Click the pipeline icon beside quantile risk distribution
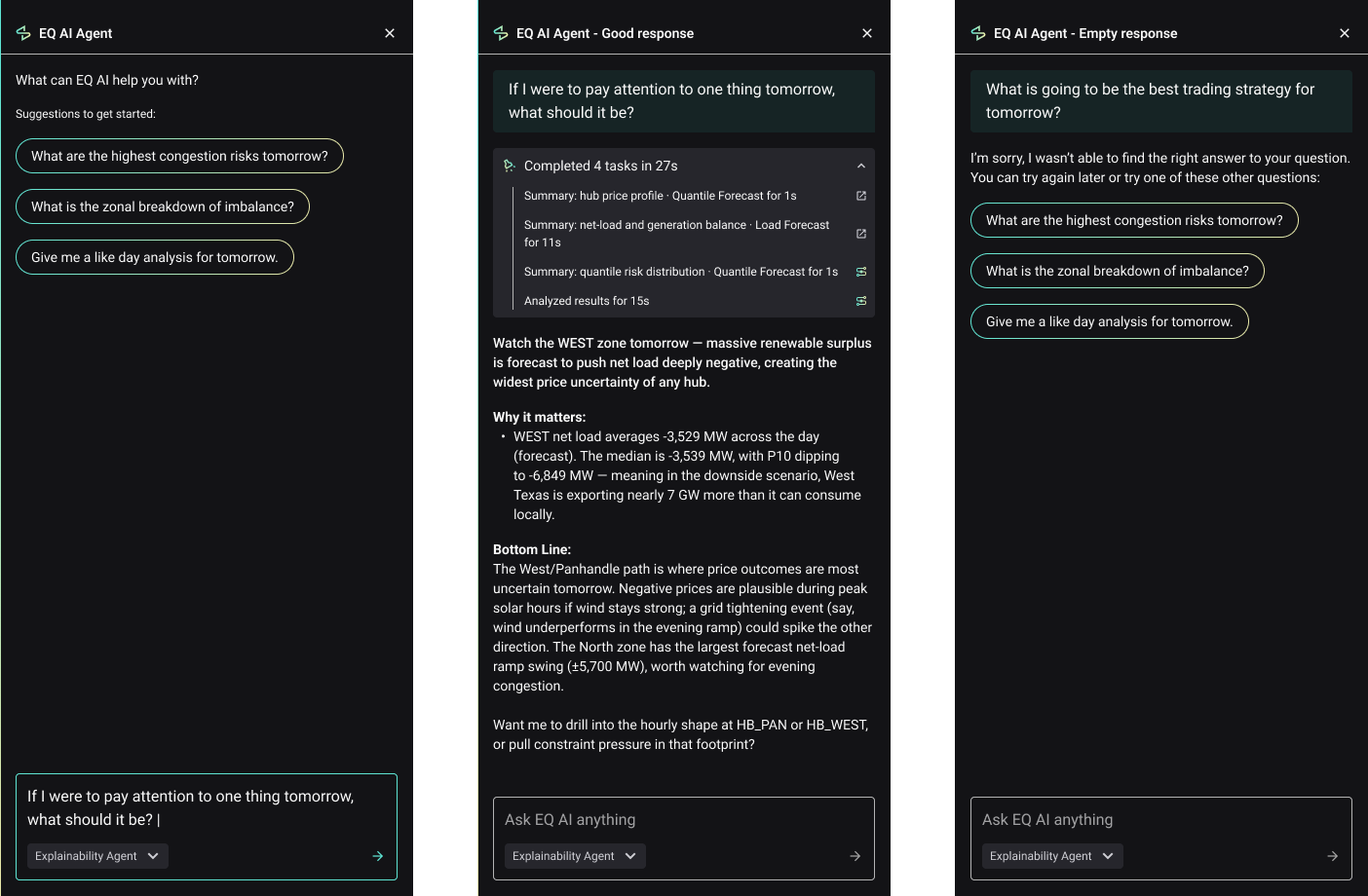Image resolution: width=1368 pixels, height=896 pixels. click(x=860, y=272)
